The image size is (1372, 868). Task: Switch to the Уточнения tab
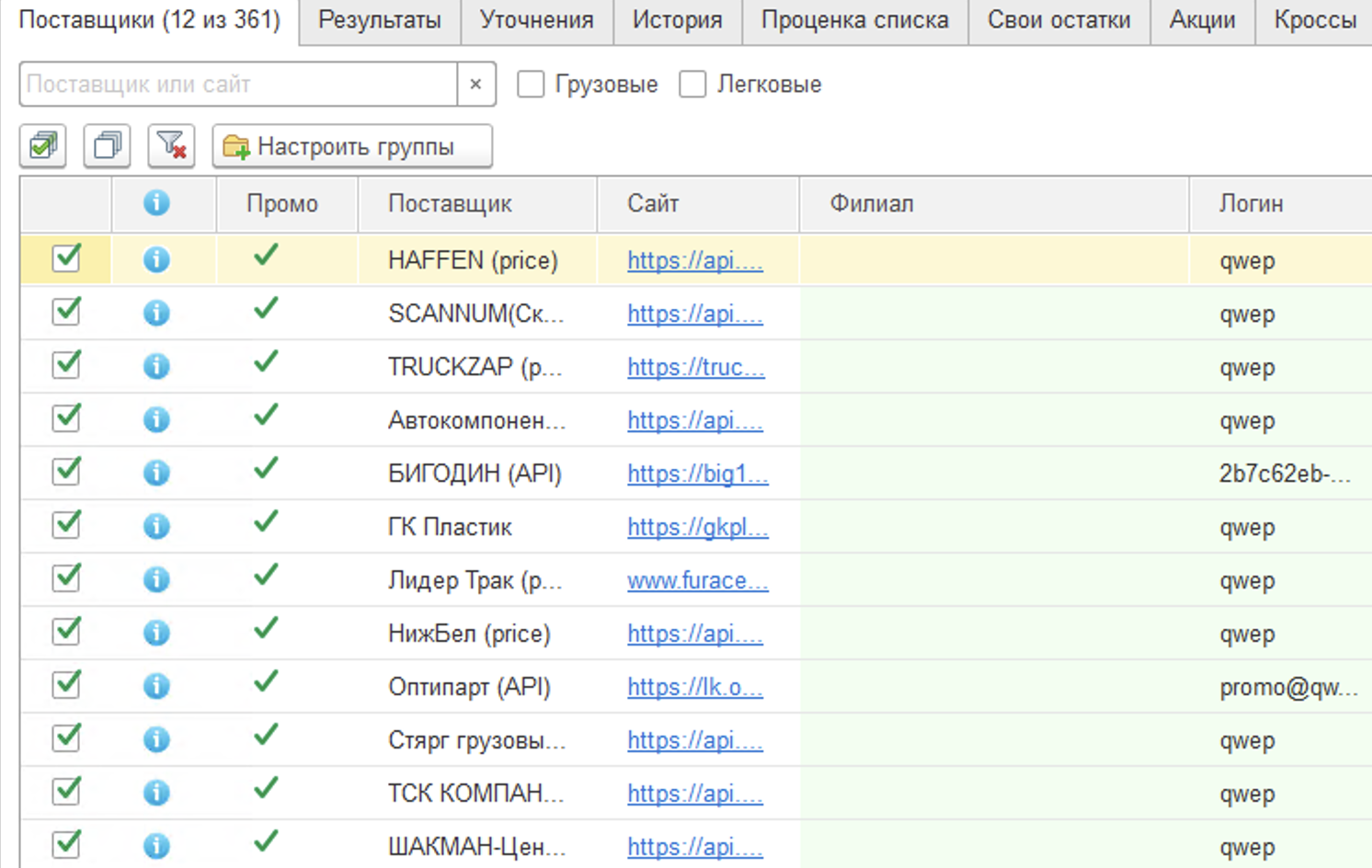pos(537,20)
